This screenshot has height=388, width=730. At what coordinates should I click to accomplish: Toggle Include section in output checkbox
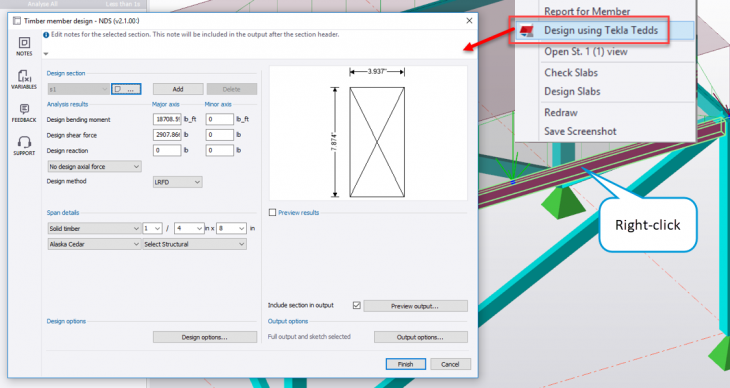(357, 306)
